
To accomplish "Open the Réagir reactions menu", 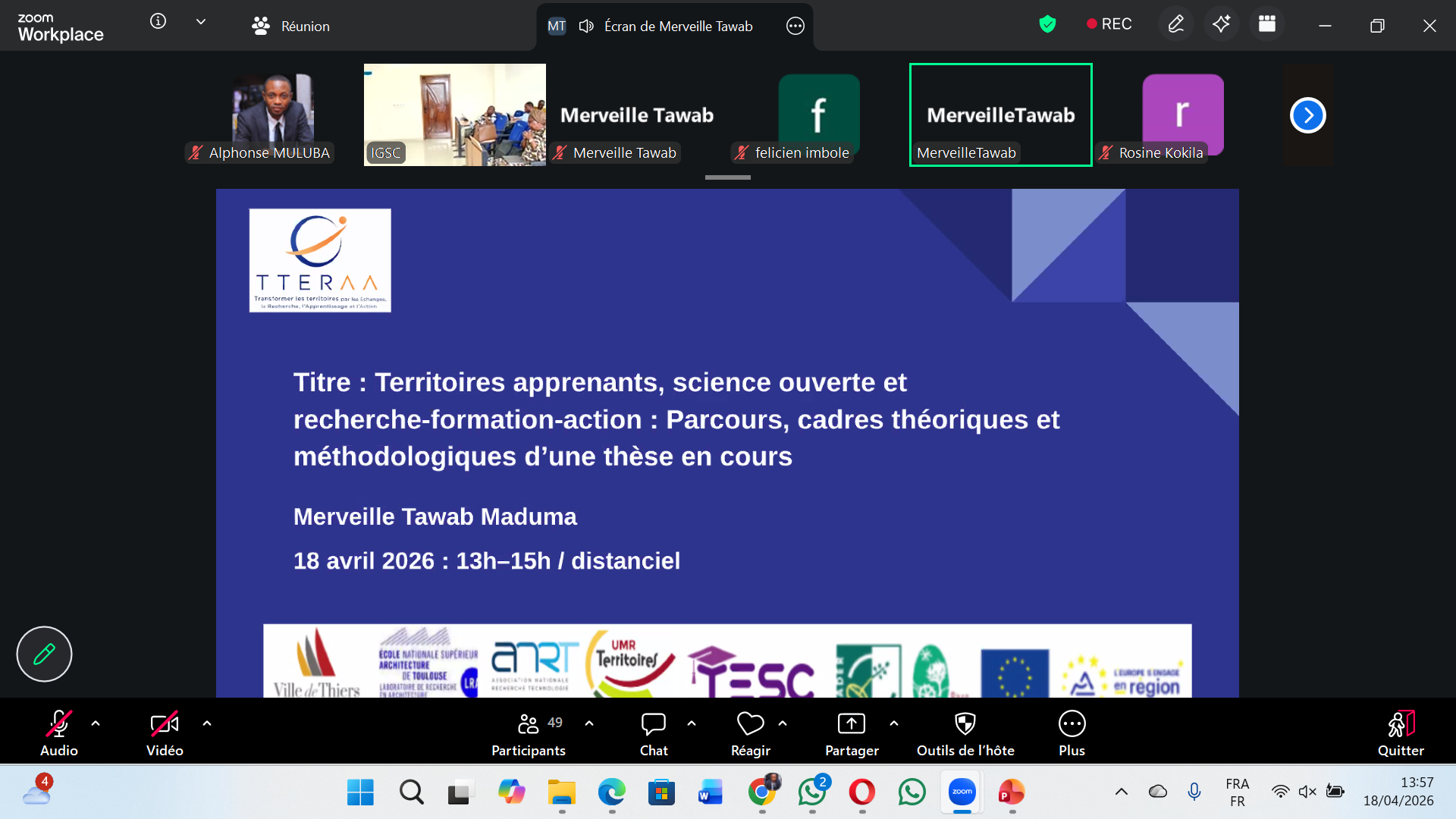I will click(749, 730).
